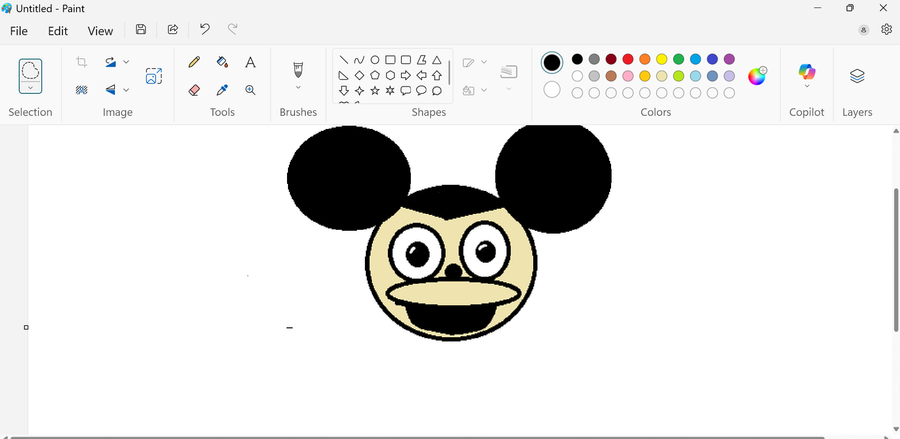Choose the Line shape
The width and height of the screenshot is (900, 439).
(x=344, y=60)
